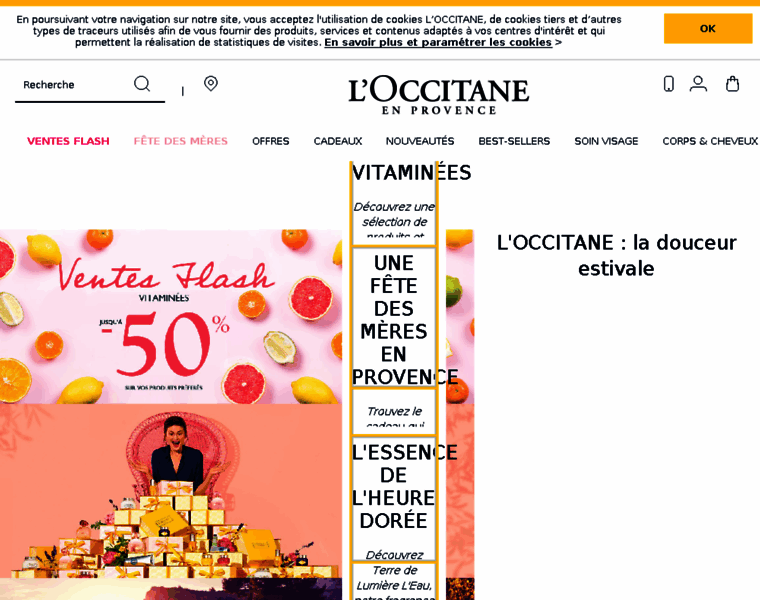This screenshot has width=760, height=600.
Task: Open the mobile phone icon
Action: [x=668, y=83]
